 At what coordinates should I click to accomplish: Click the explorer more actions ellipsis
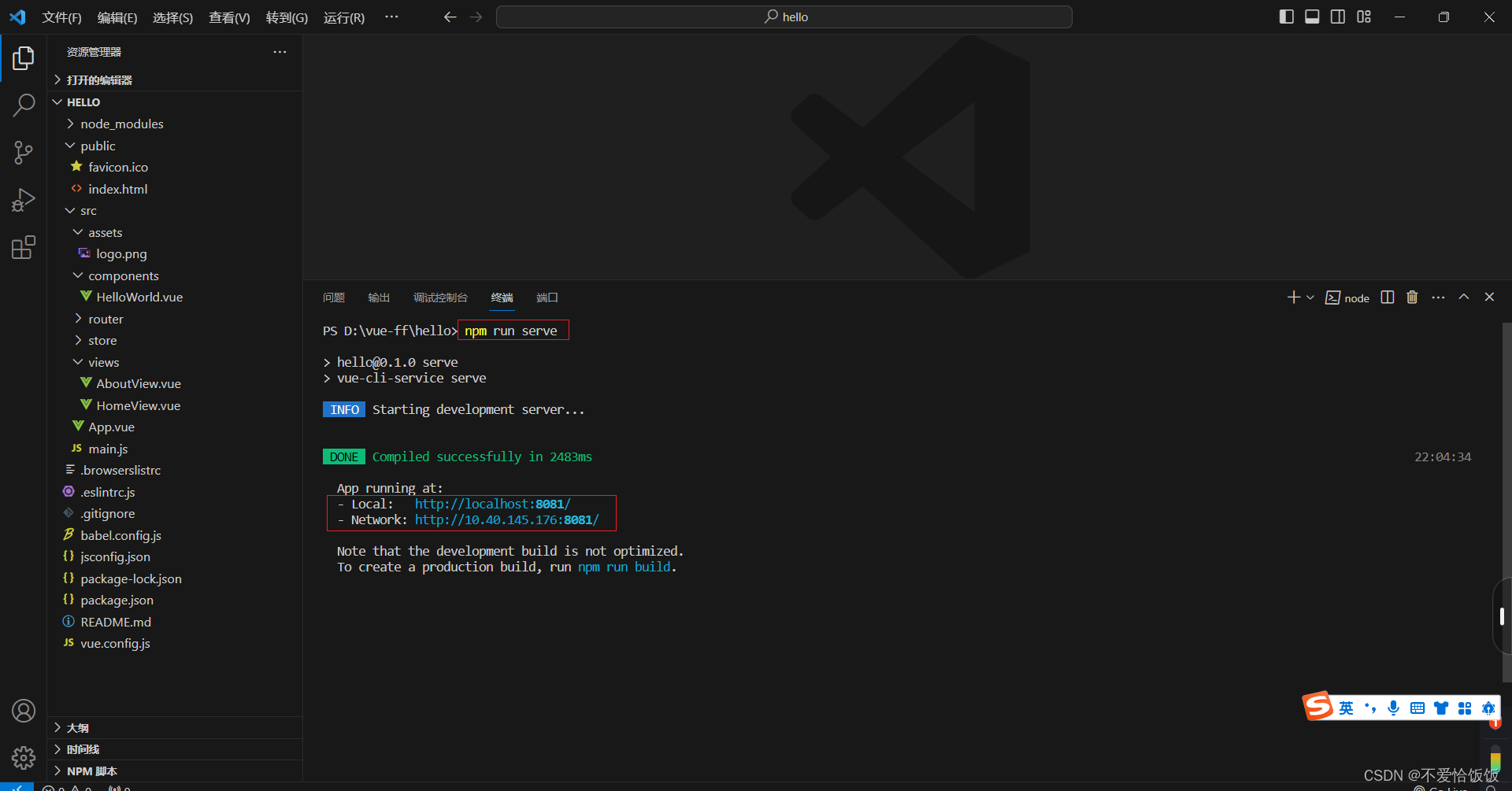(x=280, y=52)
